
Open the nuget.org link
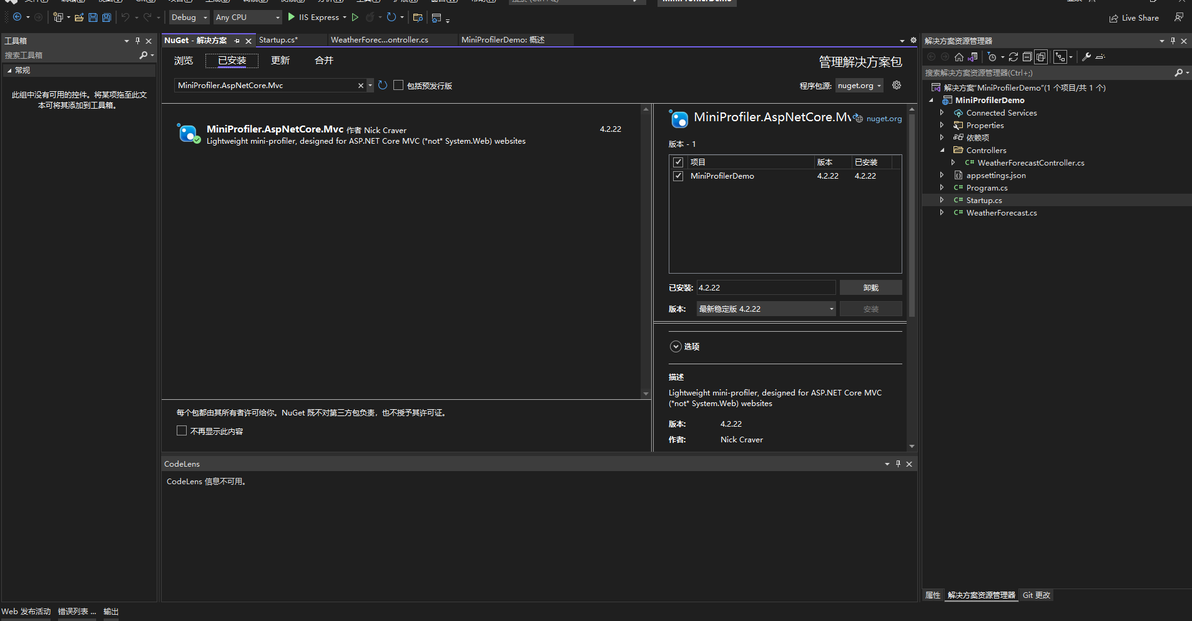click(884, 119)
